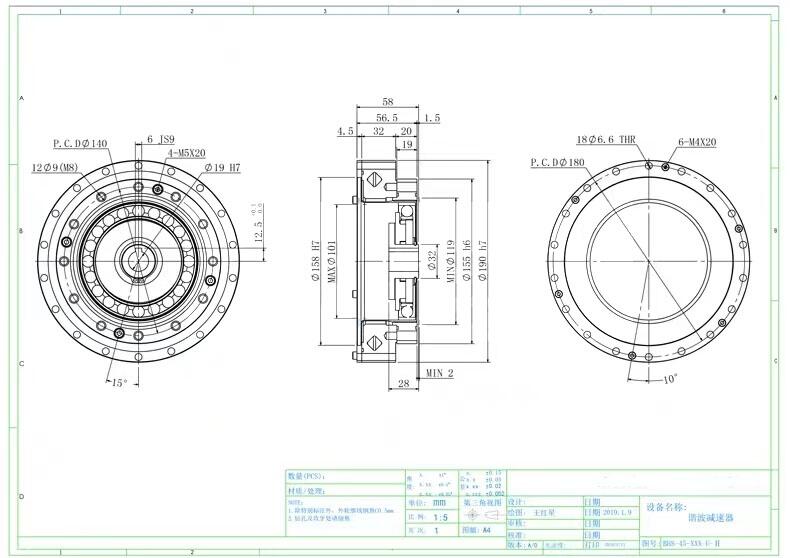Image resolution: width=790 pixels, height=558 pixels.
Task: Select the MIN 2 dimension label
Action: (x=440, y=372)
